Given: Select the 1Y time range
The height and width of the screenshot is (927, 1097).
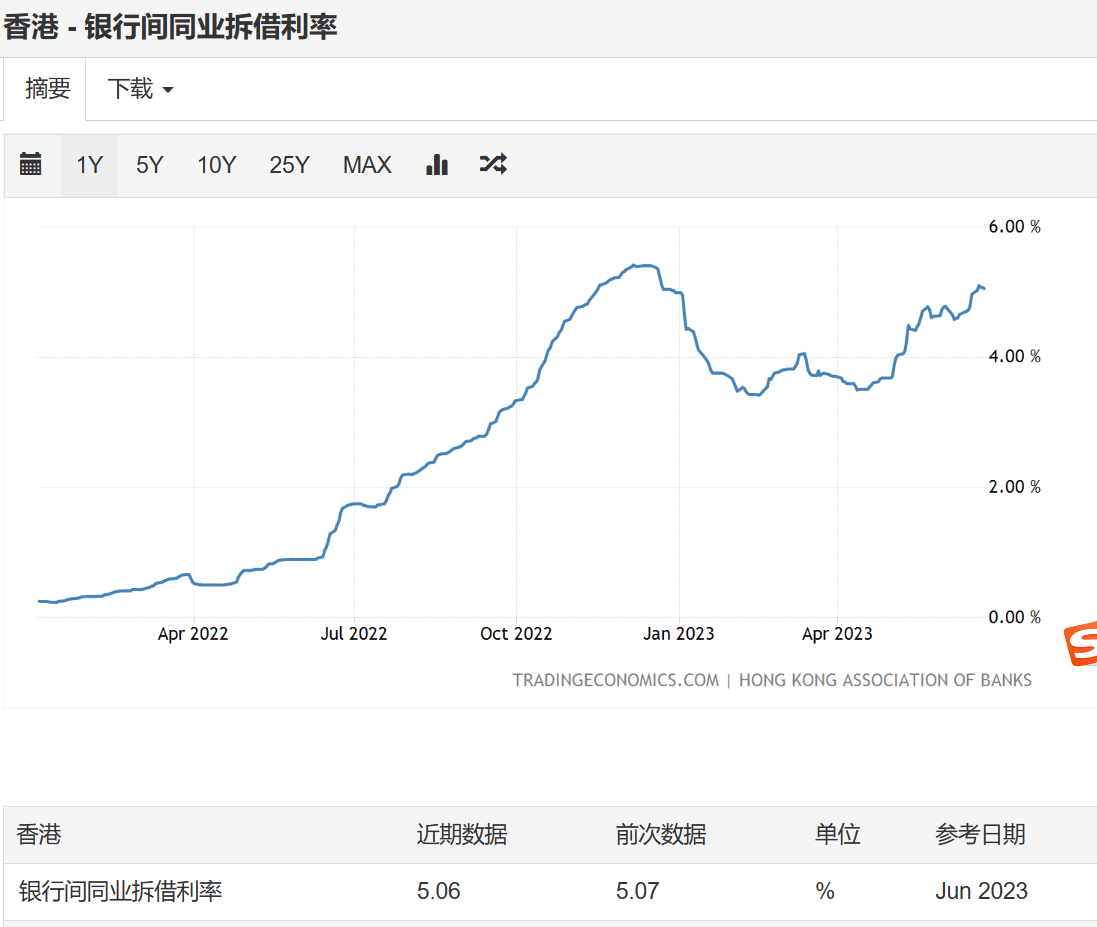Looking at the screenshot, I should click(x=90, y=165).
